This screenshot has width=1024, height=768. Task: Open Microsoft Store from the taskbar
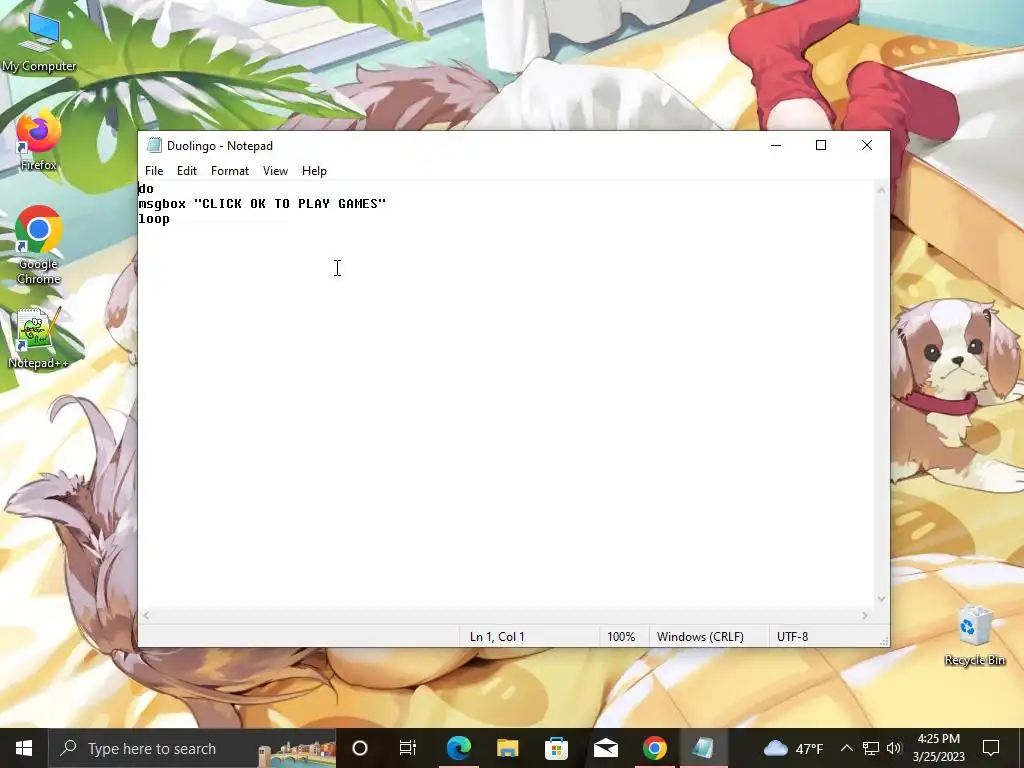coord(556,748)
